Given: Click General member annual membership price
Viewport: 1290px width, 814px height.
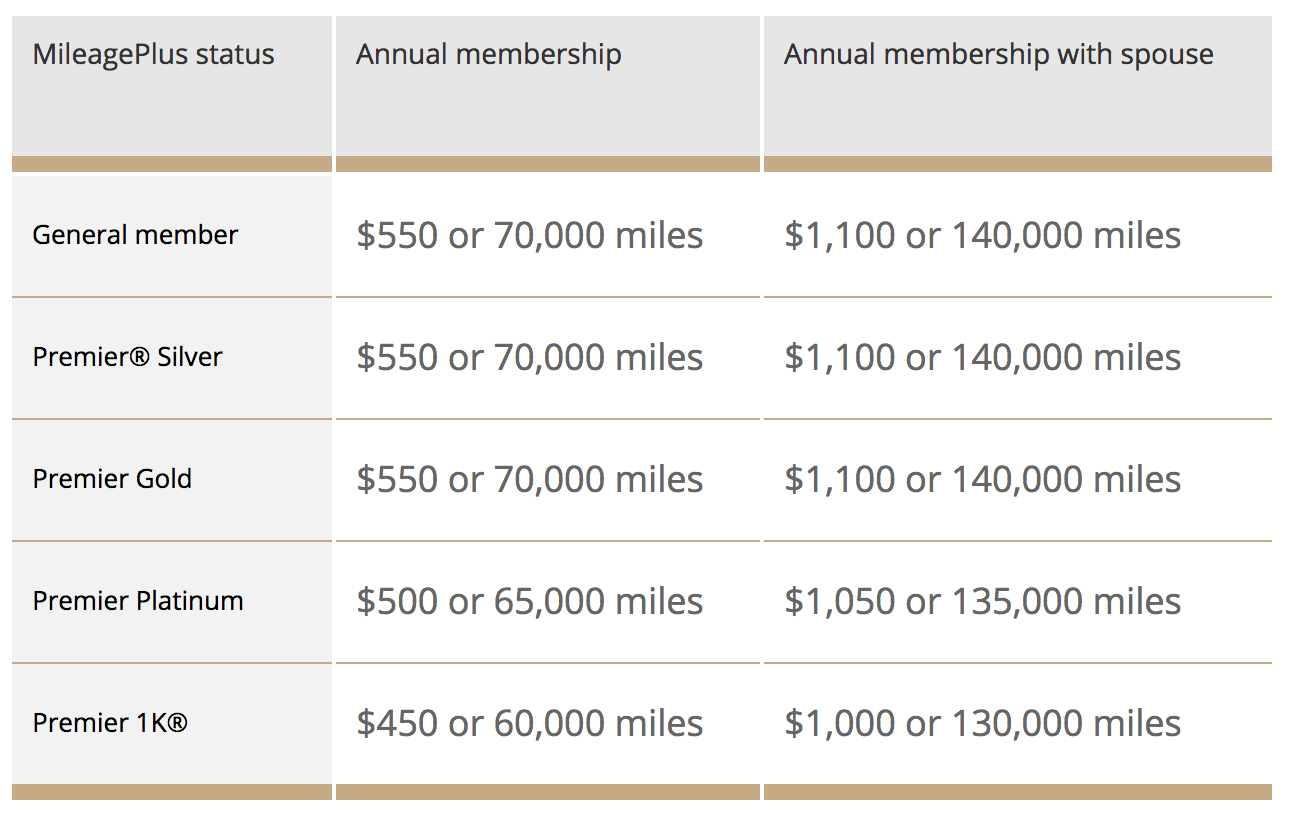Looking at the screenshot, I should pos(529,236).
